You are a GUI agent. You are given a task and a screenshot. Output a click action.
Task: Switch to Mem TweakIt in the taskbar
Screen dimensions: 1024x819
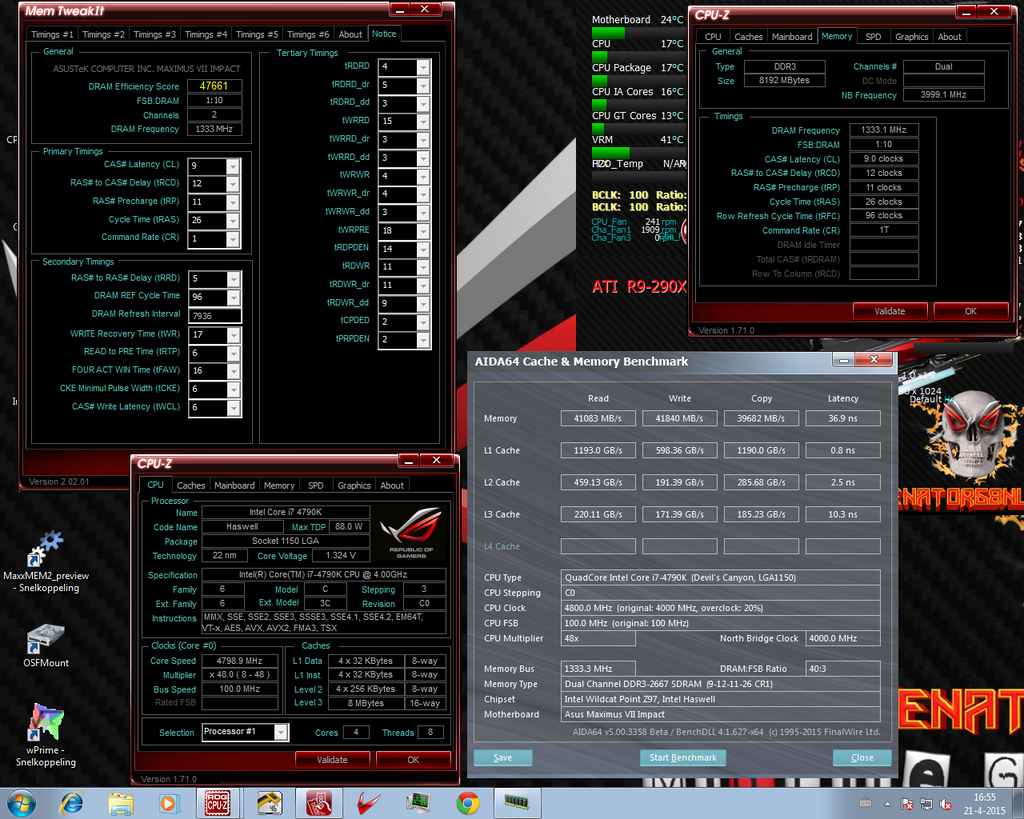coord(319,803)
